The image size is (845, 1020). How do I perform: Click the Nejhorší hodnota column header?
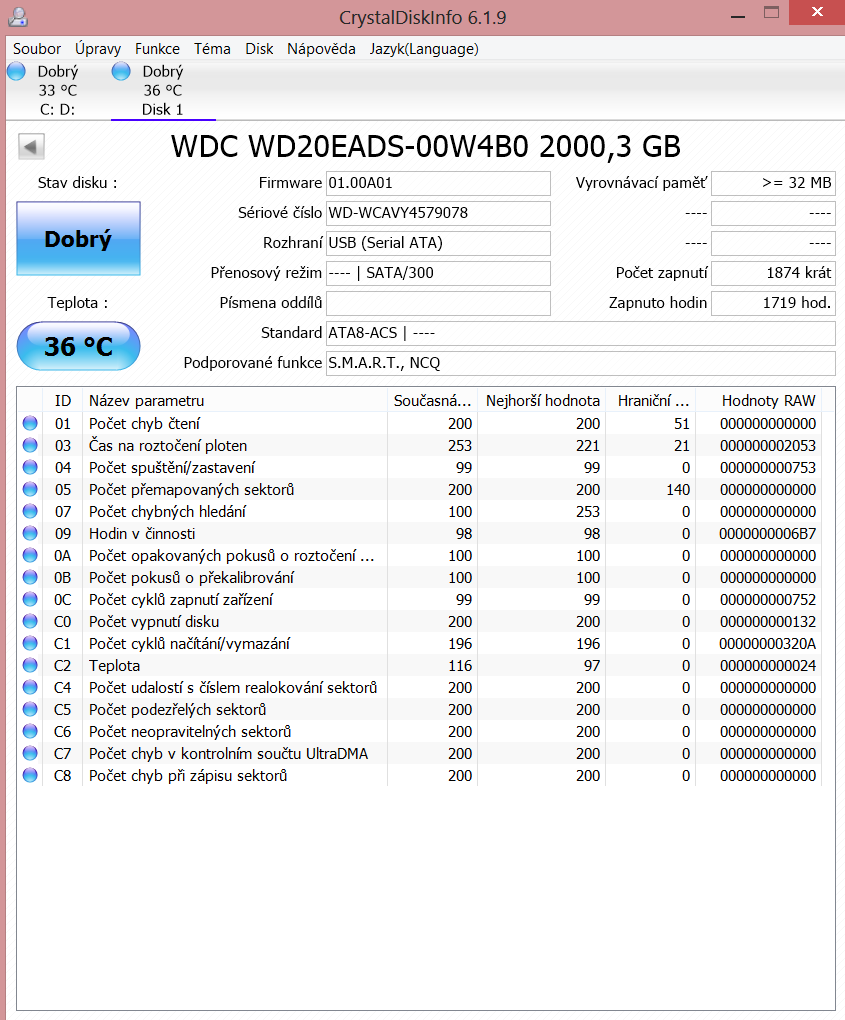[542, 401]
